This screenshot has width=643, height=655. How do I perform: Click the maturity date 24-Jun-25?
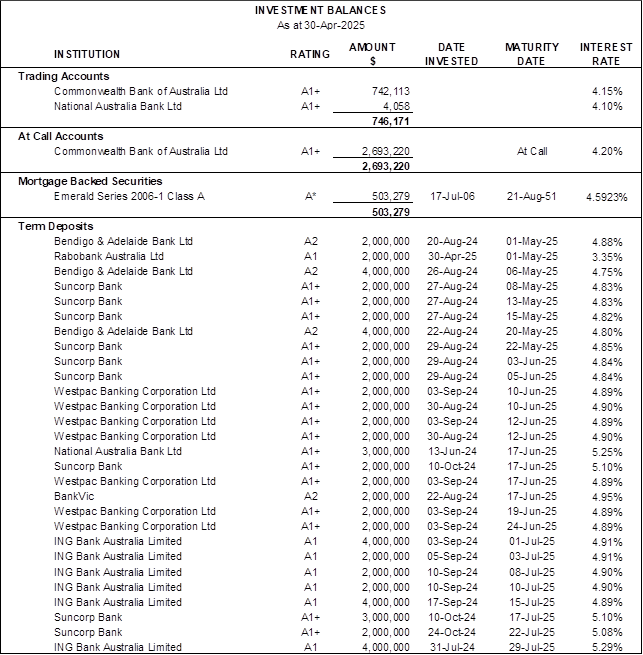point(532,527)
